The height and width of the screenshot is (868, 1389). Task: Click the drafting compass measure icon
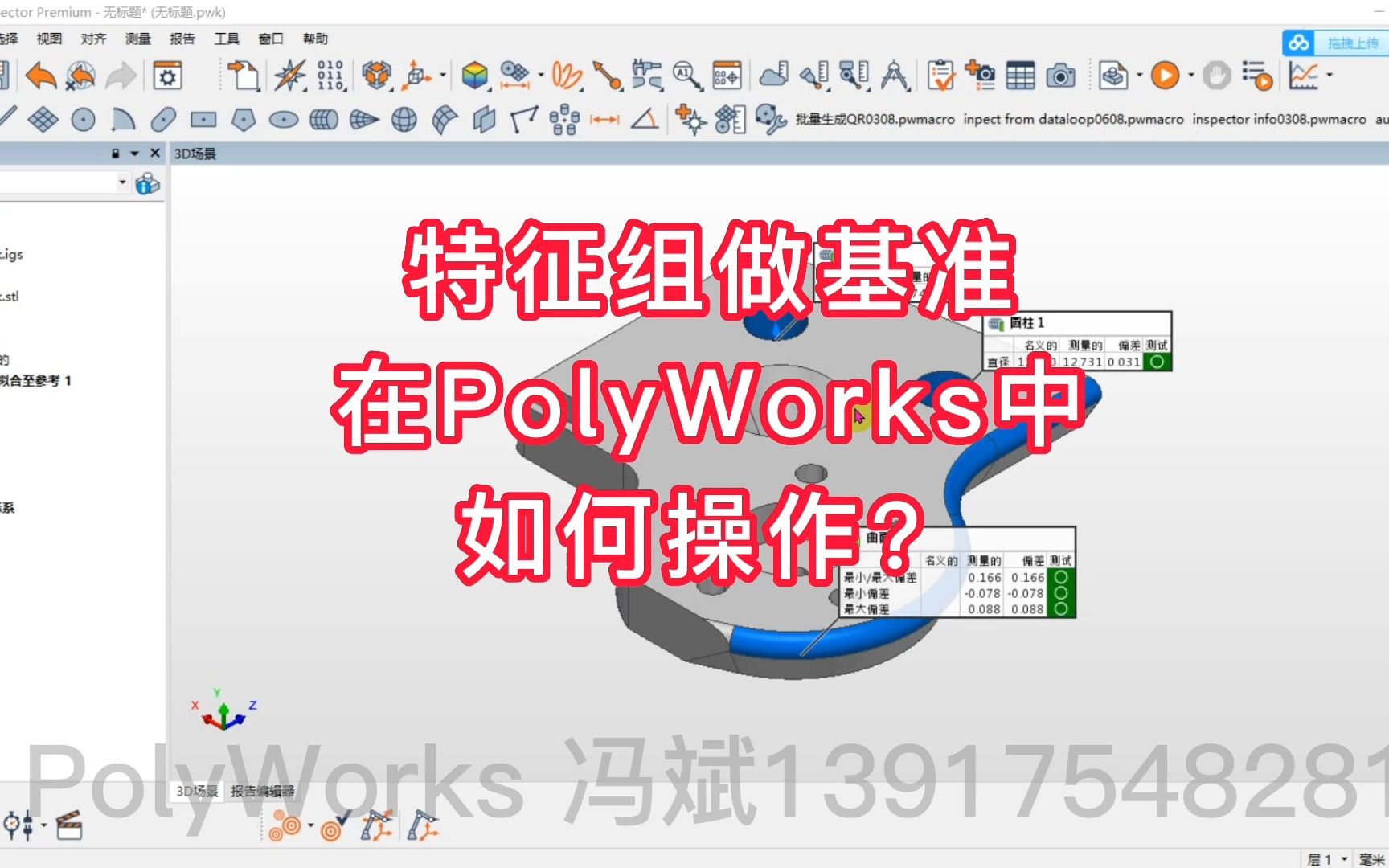click(895, 76)
